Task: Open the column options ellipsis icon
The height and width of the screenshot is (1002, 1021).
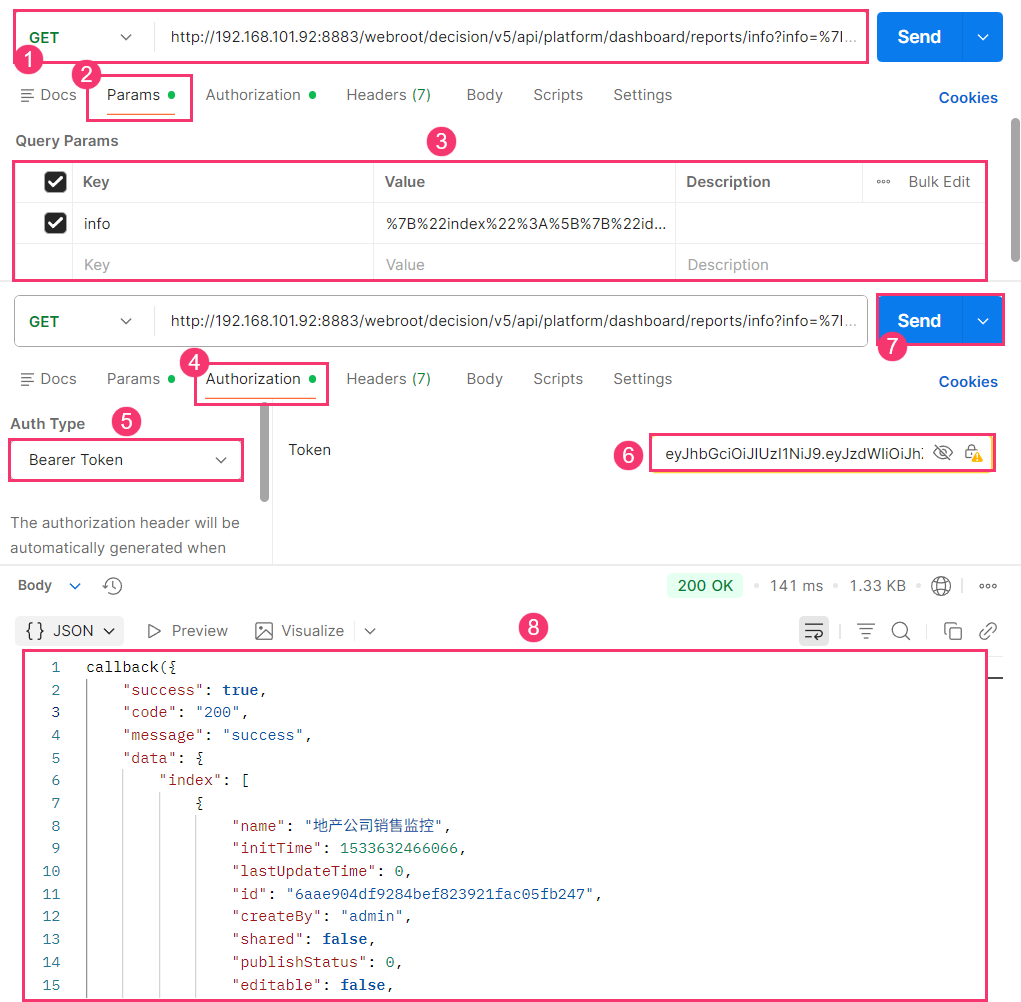Action: pos(883,182)
